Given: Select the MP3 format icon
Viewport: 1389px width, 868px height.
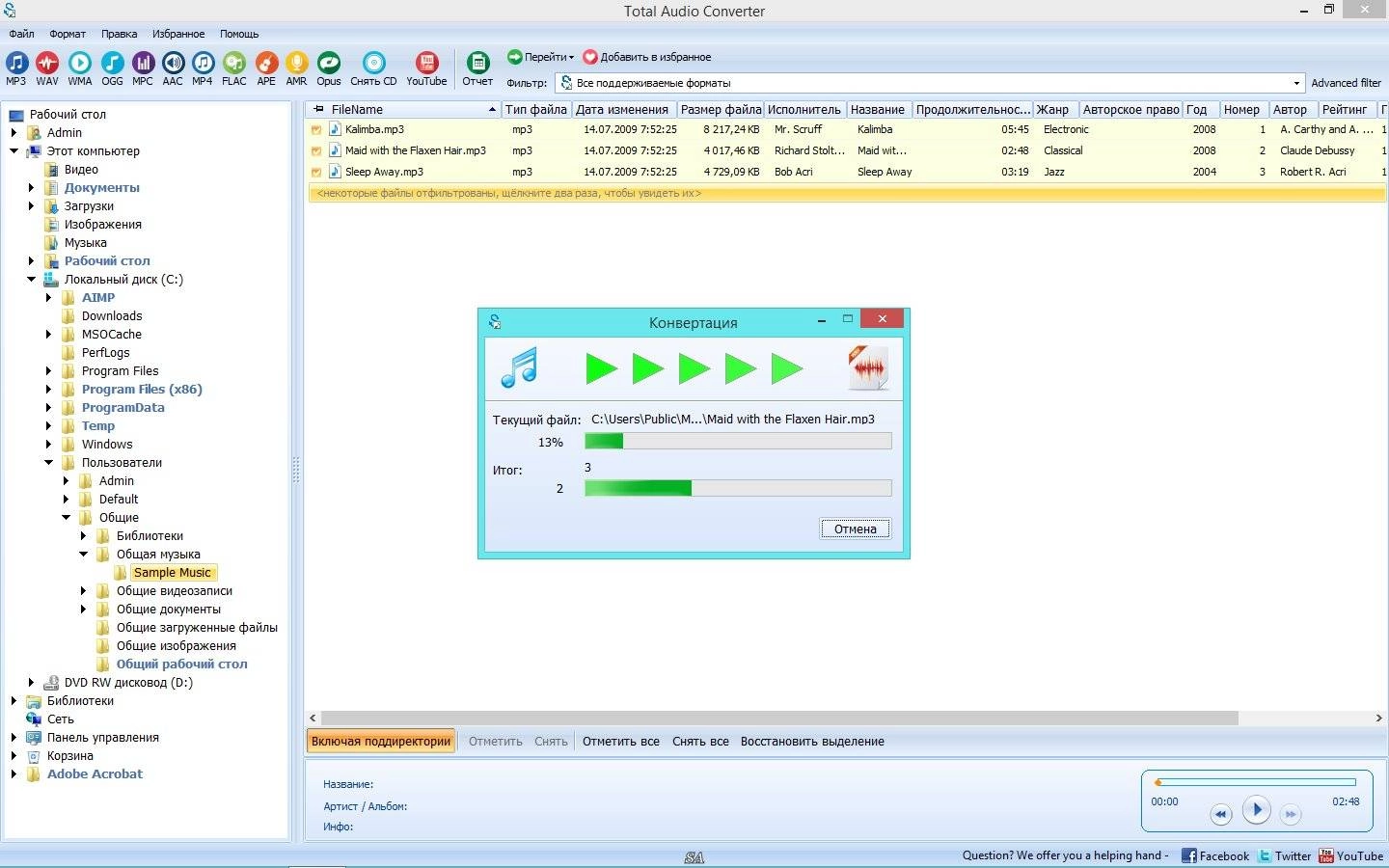Looking at the screenshot, I should pos(16,68).
